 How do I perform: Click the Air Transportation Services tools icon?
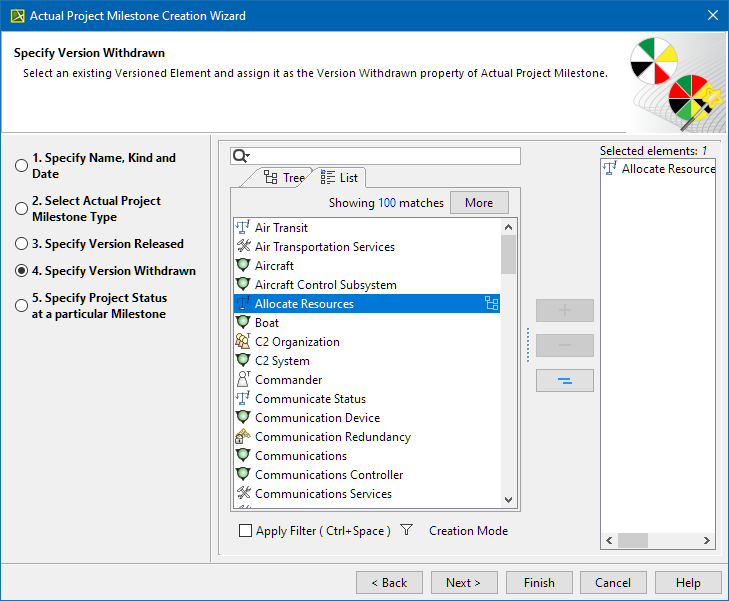click(243, 247)
